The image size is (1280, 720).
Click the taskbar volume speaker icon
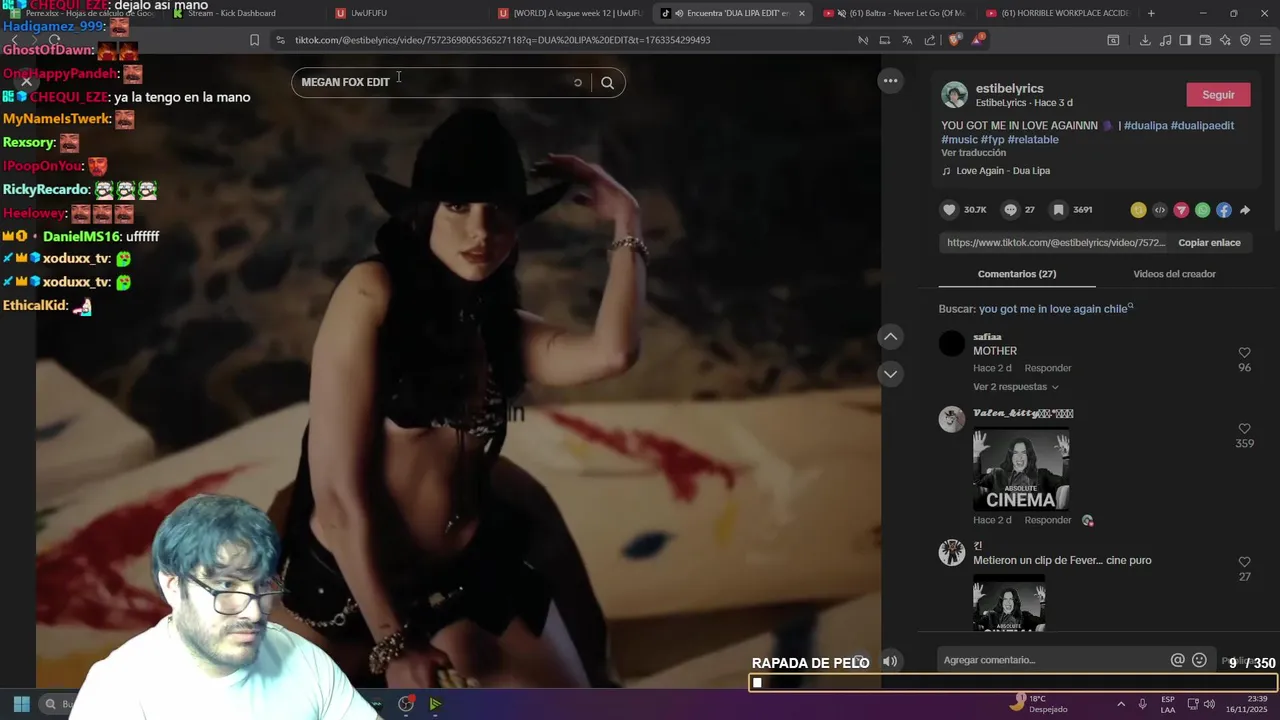click(1211, 704)
